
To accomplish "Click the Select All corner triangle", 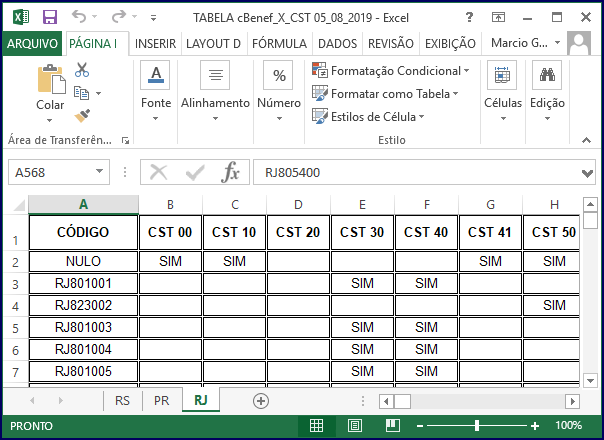I will coord(19,205).
